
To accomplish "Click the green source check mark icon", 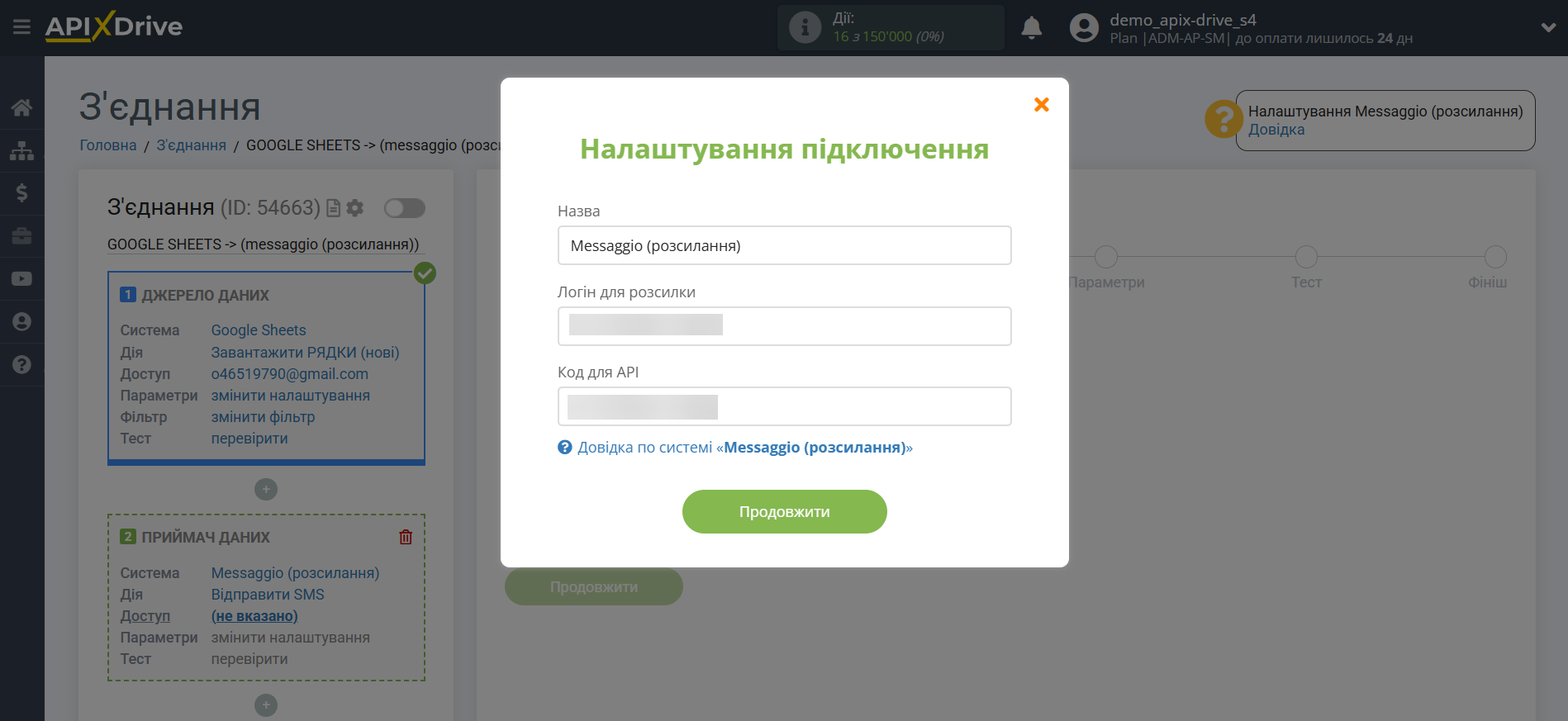I will tap(425, 273).
